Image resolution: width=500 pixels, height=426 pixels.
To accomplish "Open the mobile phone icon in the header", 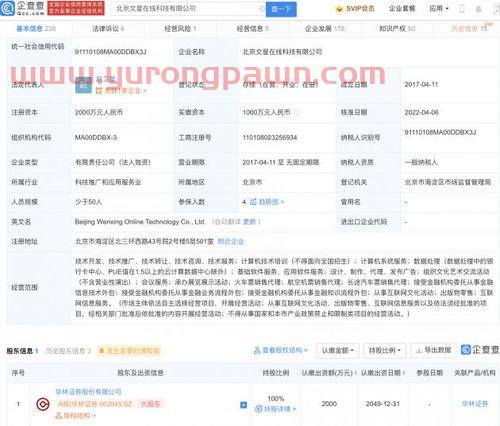I will [462, 9].
